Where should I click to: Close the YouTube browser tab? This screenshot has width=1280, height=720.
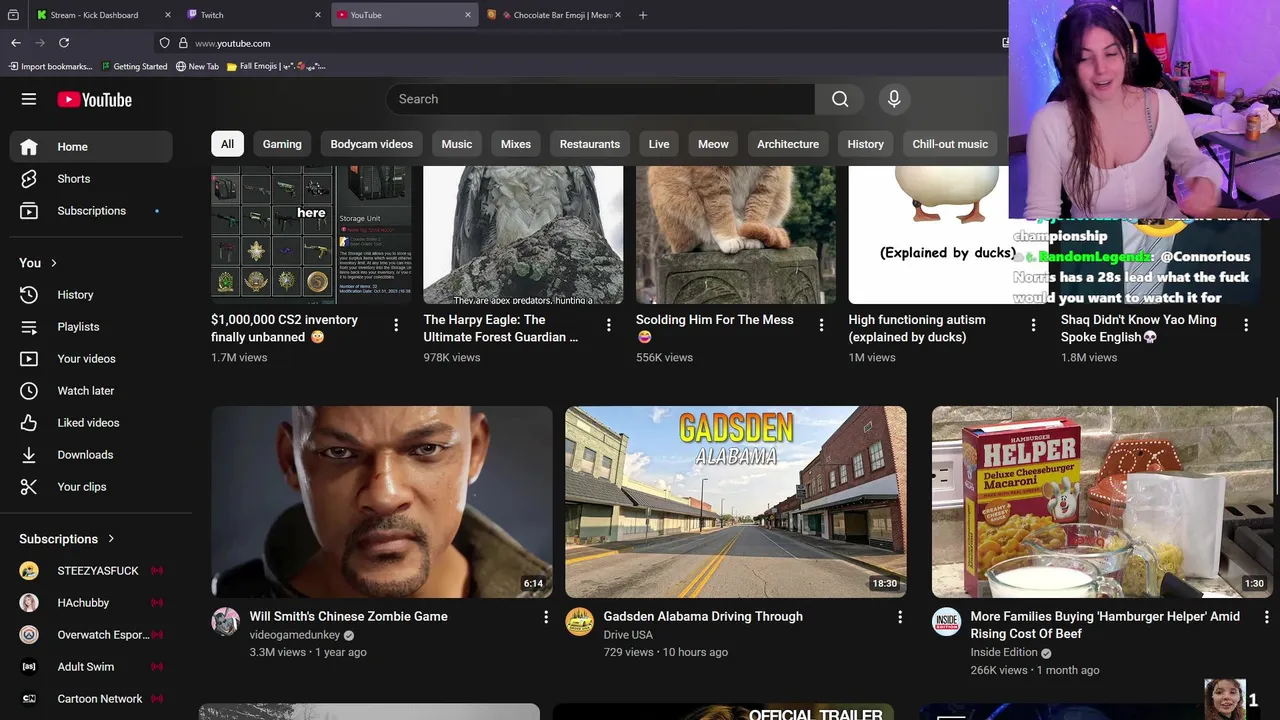(x=467, y=15)
